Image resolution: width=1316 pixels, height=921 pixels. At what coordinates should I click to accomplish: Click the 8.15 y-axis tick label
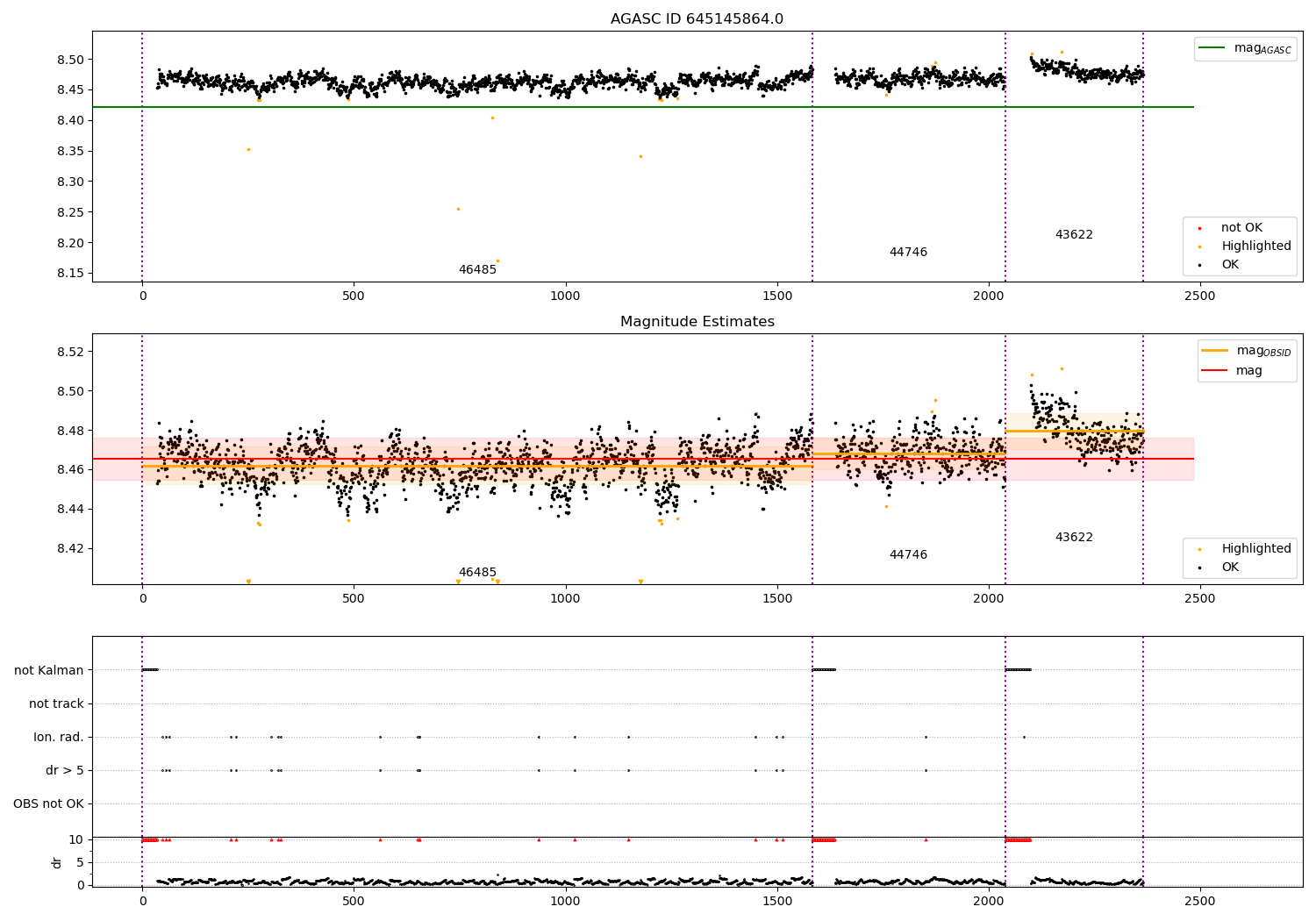[x=71, y=274]
